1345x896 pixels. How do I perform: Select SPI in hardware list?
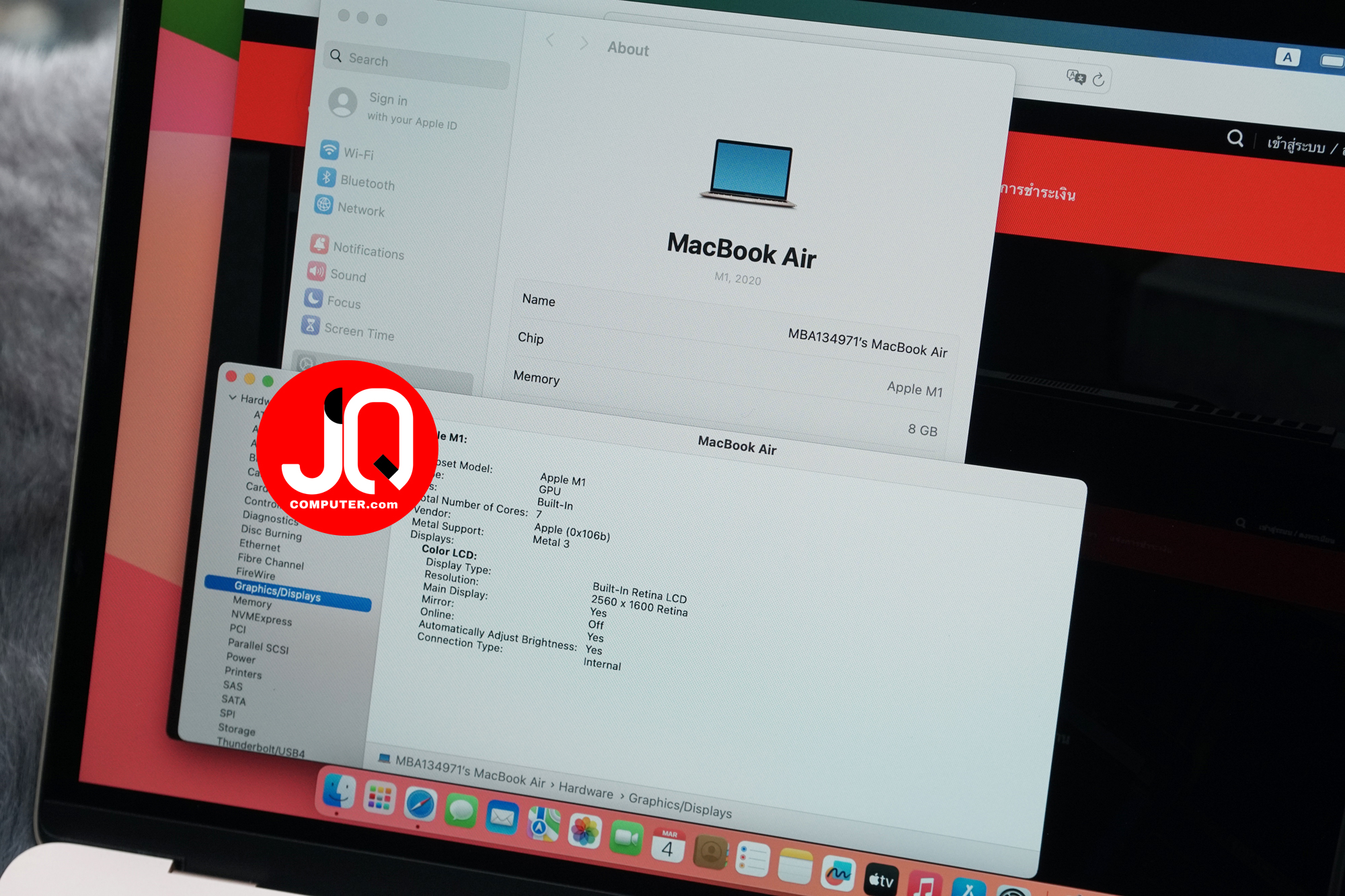pos(227,712)
